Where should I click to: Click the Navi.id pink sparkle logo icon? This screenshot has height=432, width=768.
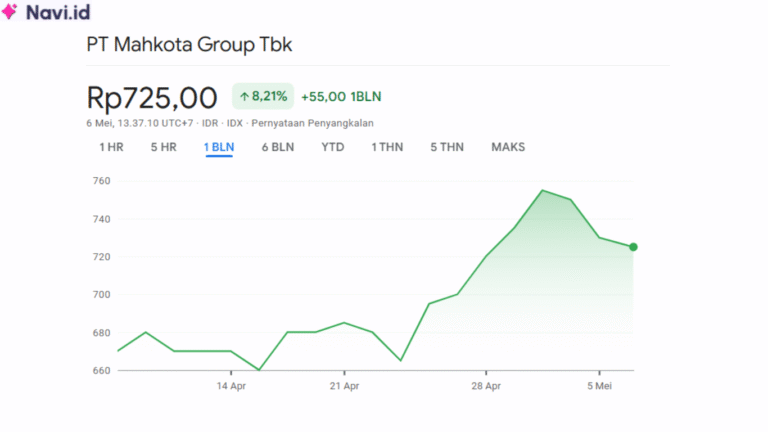pos(9,11)
